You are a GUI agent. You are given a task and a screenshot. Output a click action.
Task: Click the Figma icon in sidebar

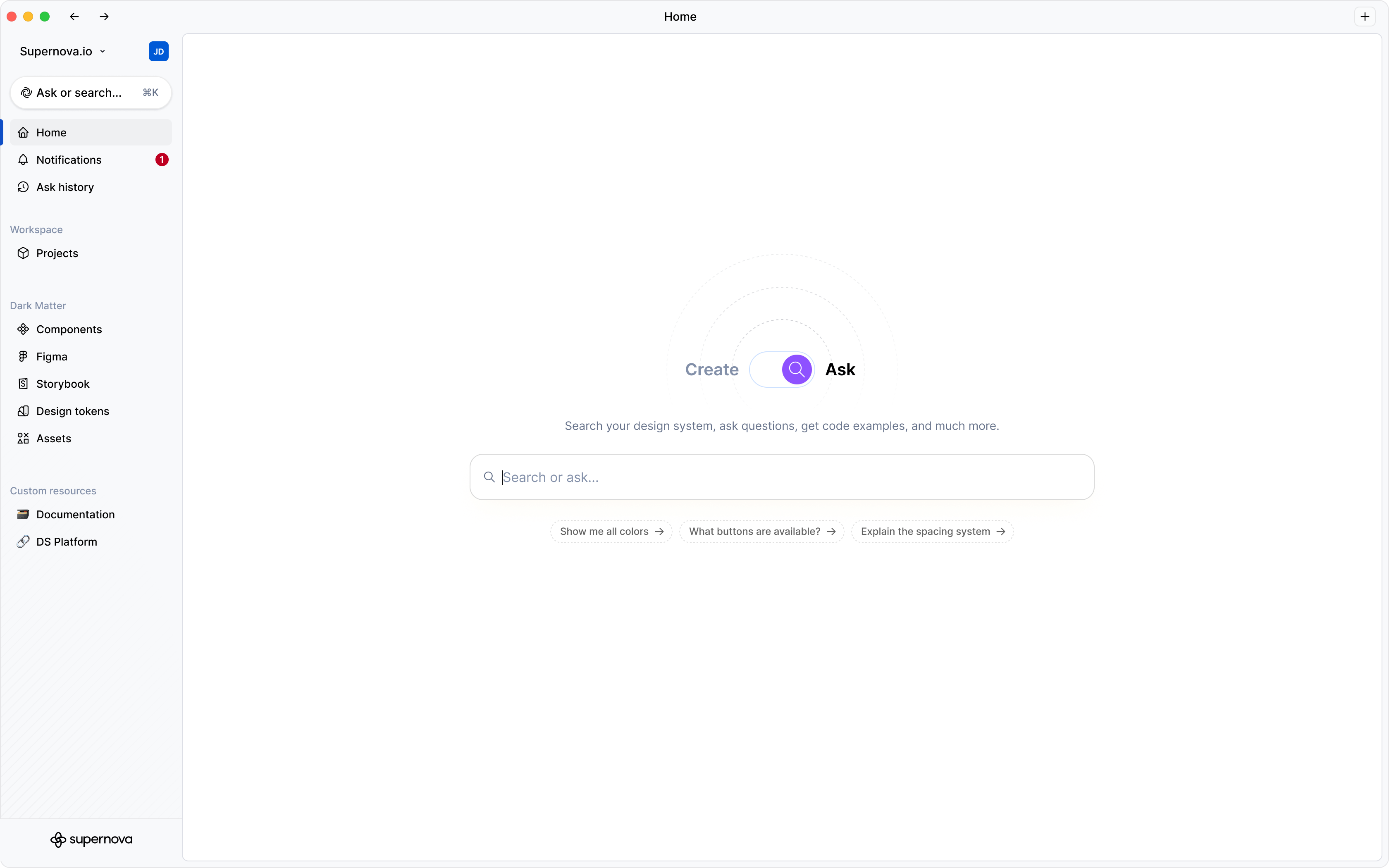[23, 356]
